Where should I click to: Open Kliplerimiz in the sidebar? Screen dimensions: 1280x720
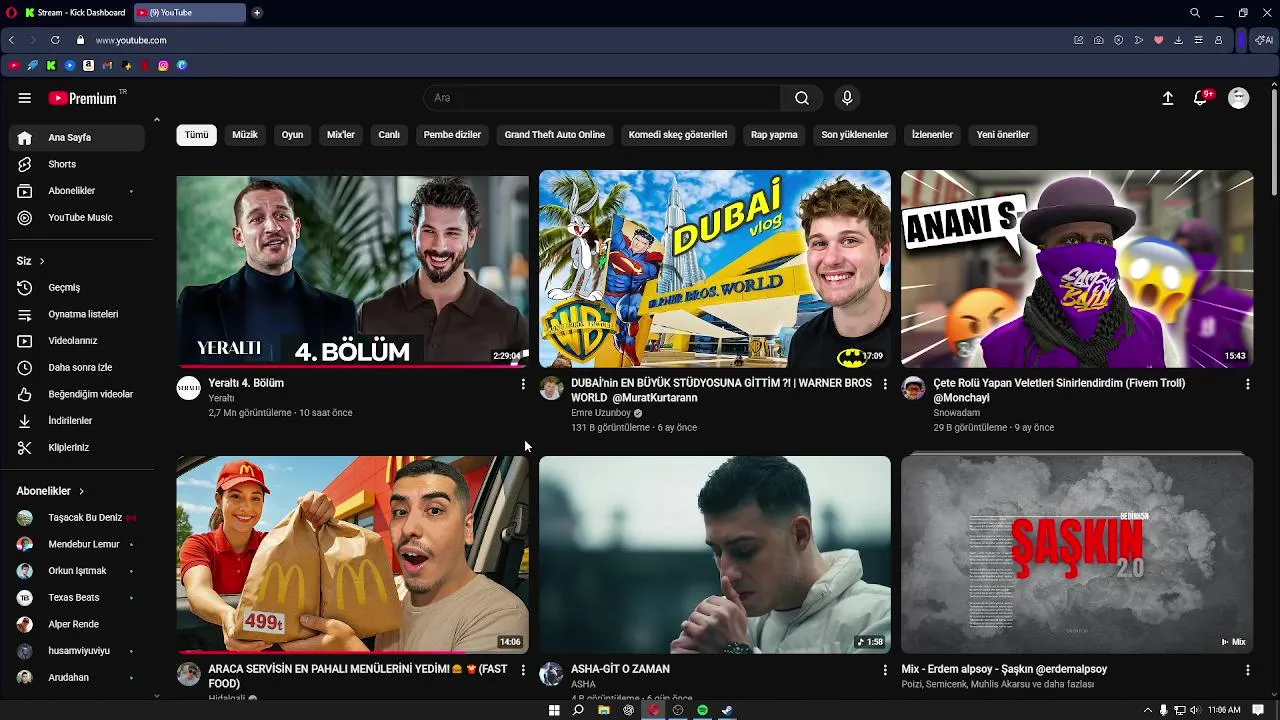(76, 448)
